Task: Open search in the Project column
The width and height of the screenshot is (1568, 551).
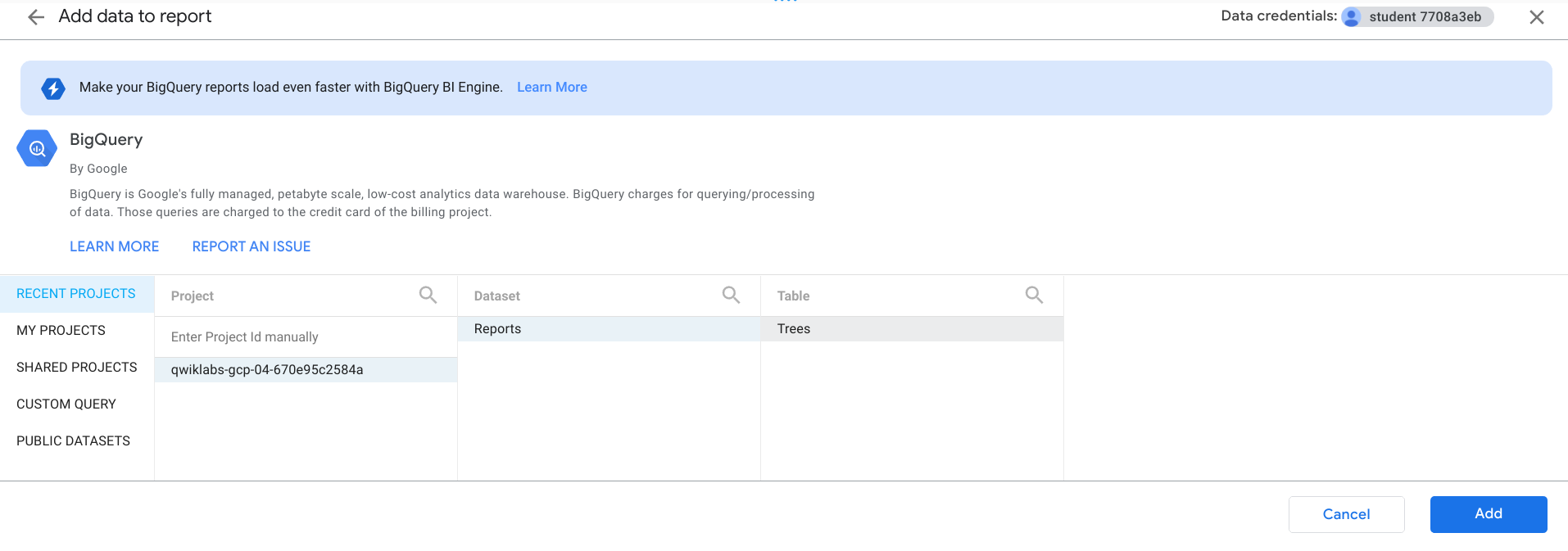Action: click(x=428, y=295)
